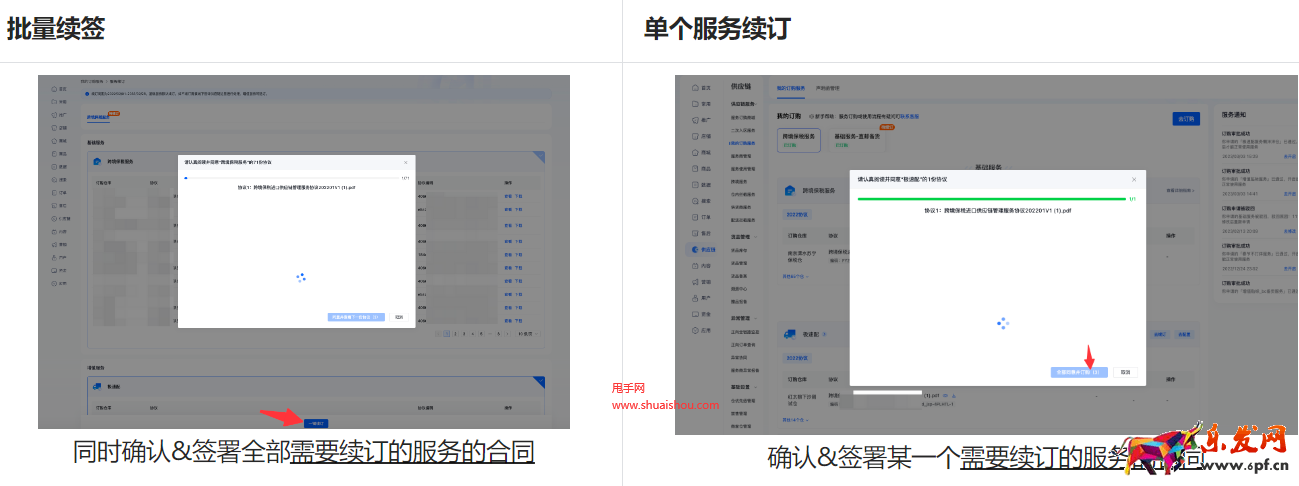Click pagination number 2 in left screenshot's table
The width and height of the screenshot is (1299, 486).
(457, 333)
